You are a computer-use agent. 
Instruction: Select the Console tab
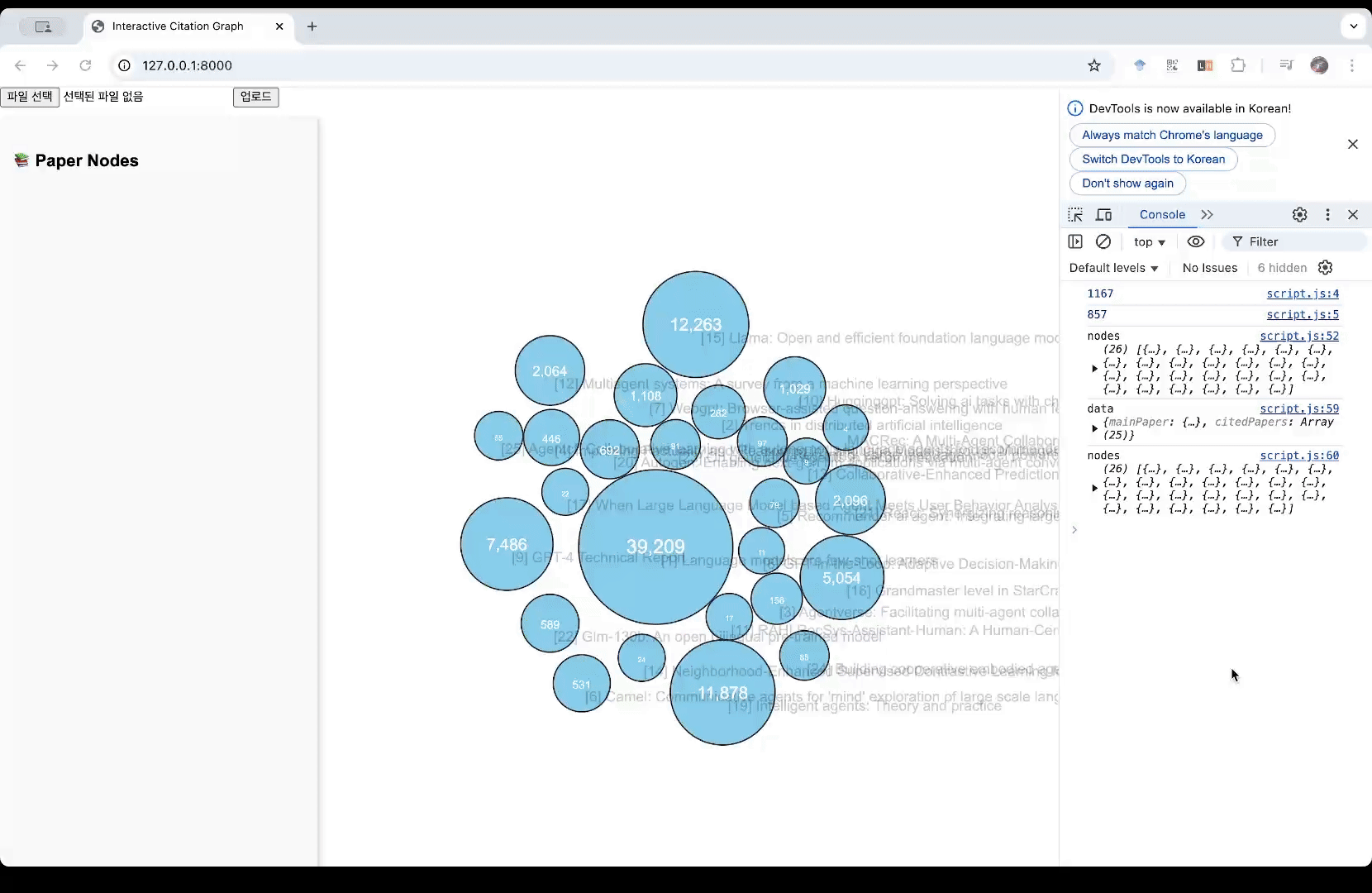point(1162,215)
